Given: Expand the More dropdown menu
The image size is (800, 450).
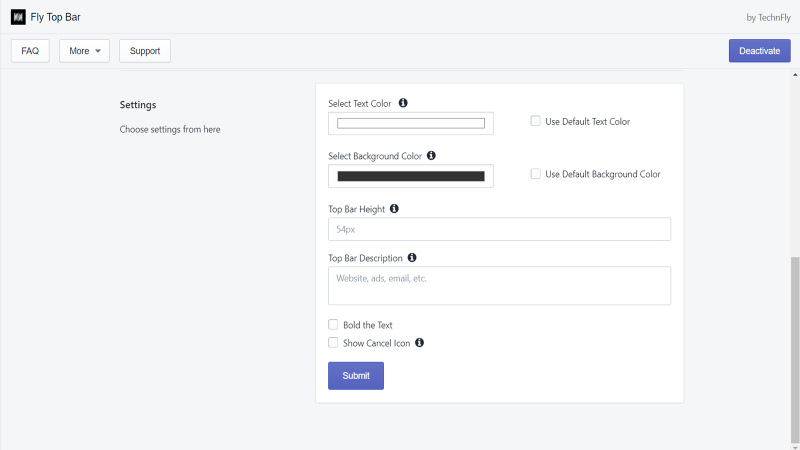Looking at the screenshot, I should pyautogui.click(x=84, y=51).
